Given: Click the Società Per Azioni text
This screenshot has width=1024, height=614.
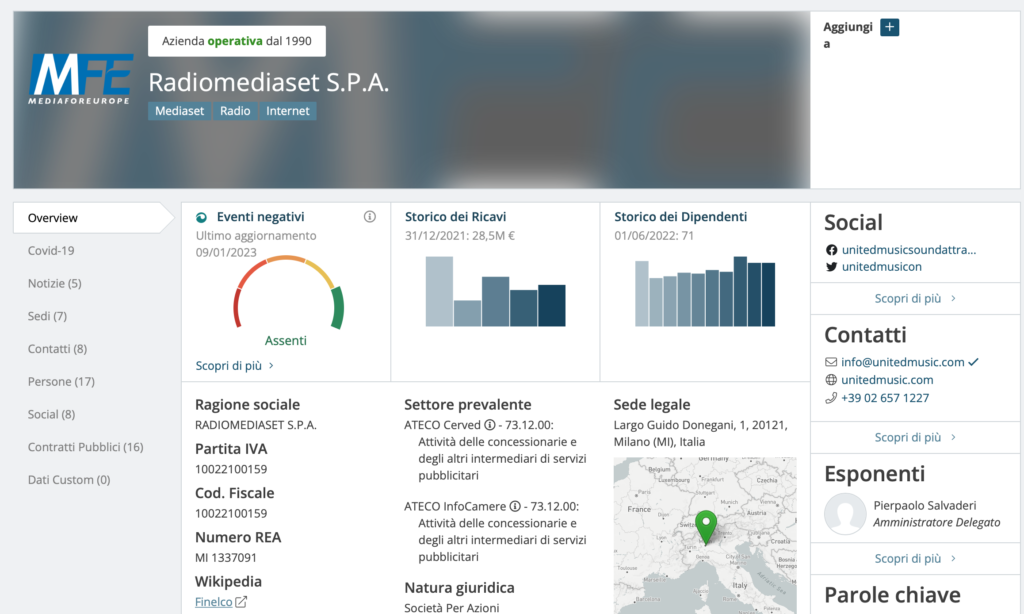Looking at the screenshot, I should pos(451,608).
